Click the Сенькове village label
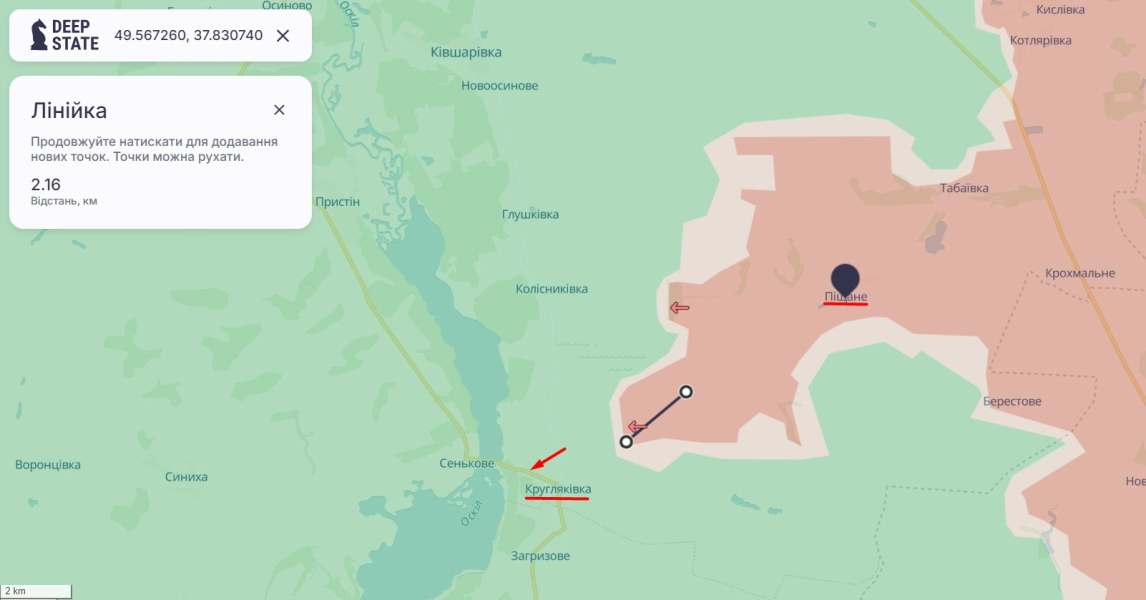 tap(466, 463)
